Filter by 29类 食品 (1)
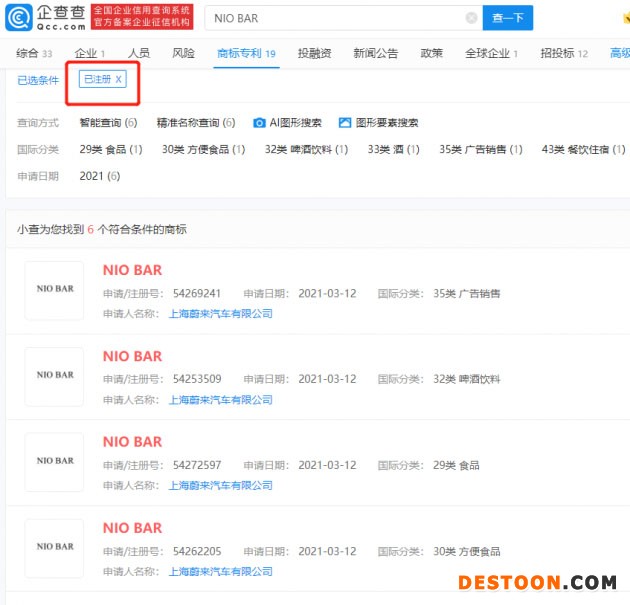 pos(111,149)
